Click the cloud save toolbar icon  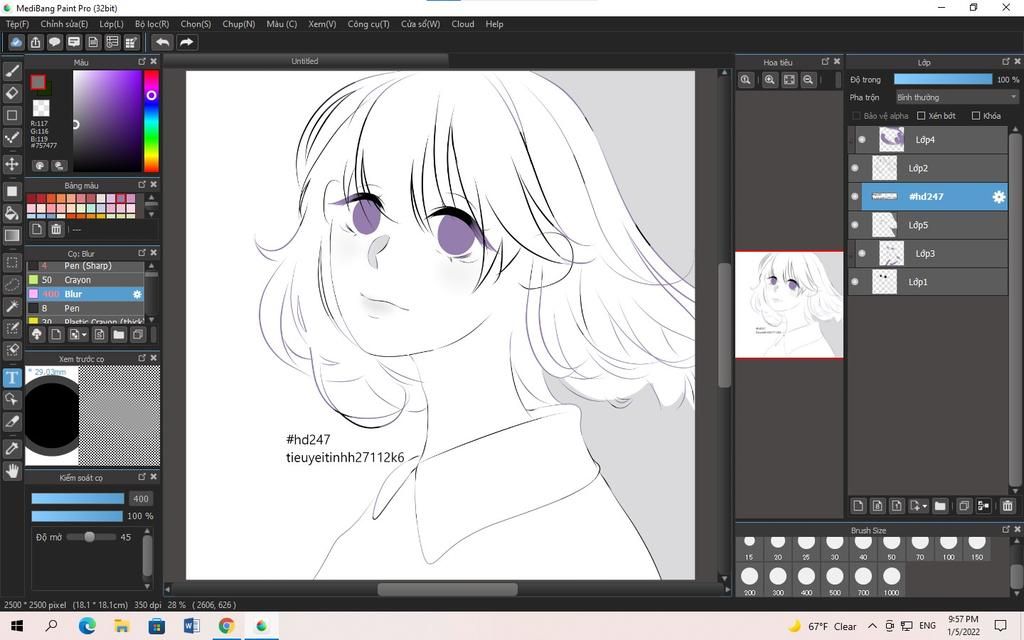pyautogui.click(x=16, y=42)
